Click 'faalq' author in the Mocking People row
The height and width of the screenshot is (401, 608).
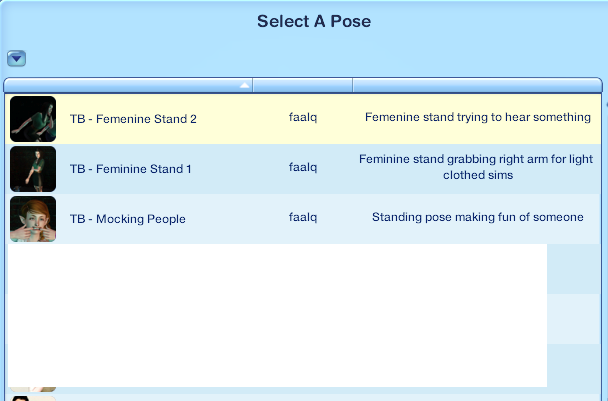pos(303,217)
